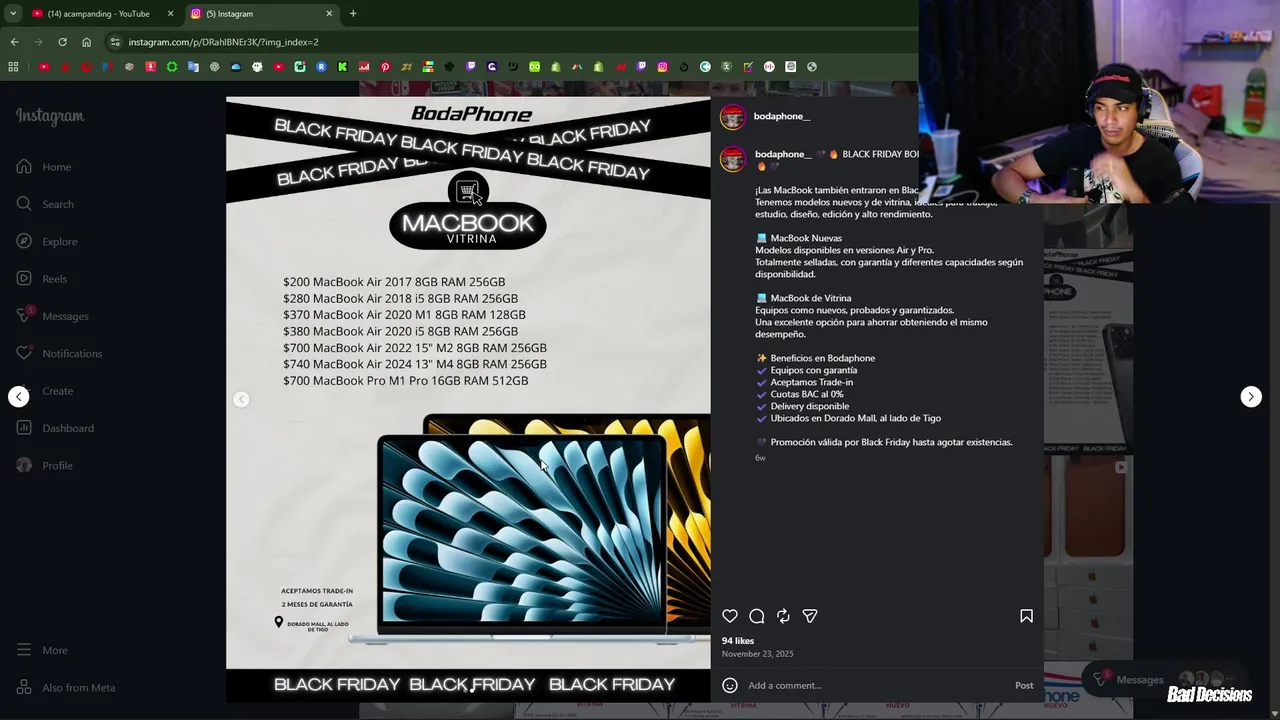Open the green Kick bookmark

(342, 67)
